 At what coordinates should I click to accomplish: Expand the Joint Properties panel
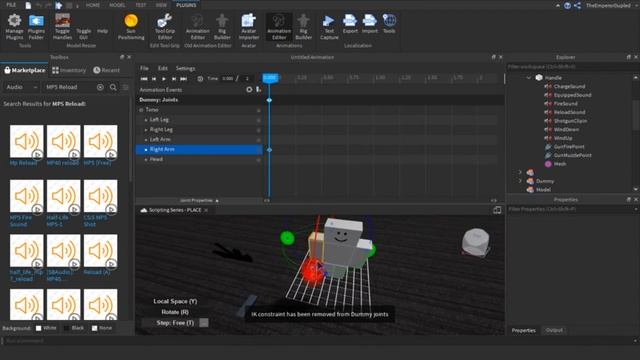pos(199,200)
